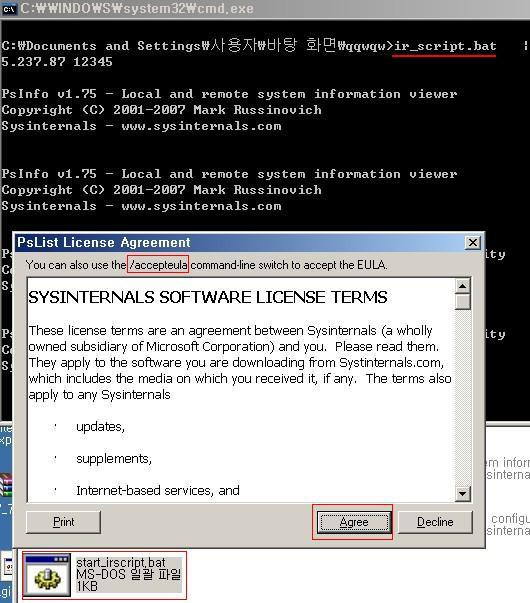Click the license text scroll down arrow

point(463,493)
